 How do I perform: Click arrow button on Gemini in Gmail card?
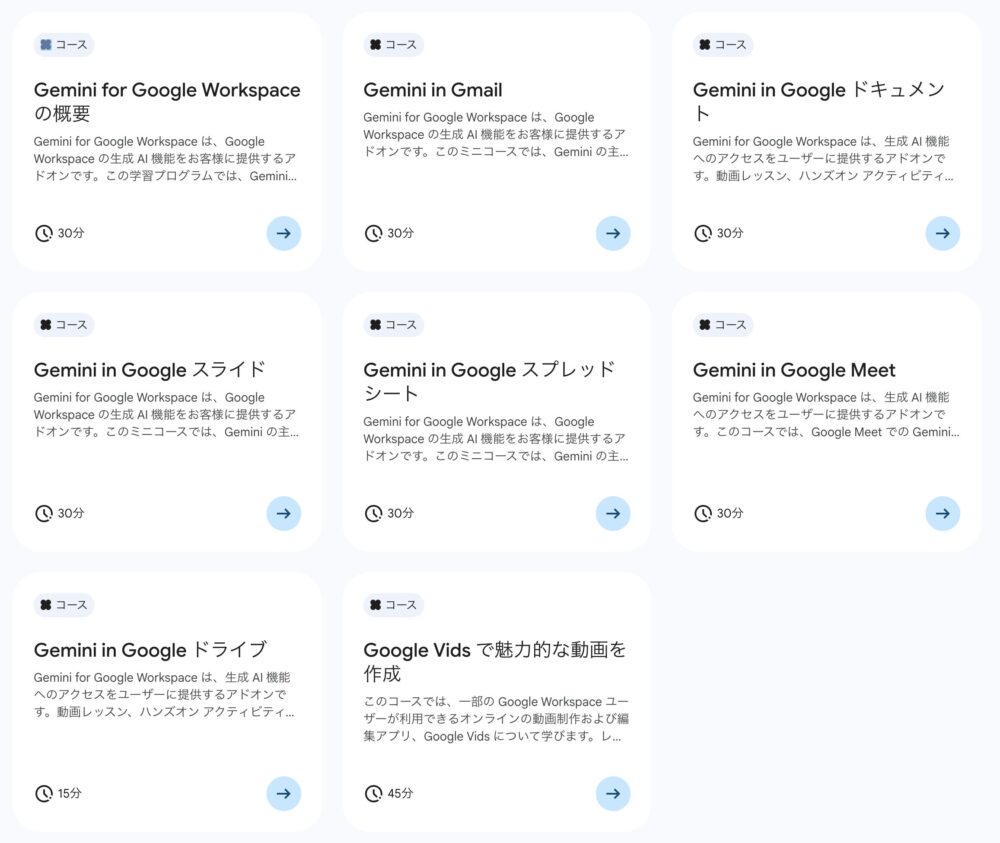tap(613, 233)
